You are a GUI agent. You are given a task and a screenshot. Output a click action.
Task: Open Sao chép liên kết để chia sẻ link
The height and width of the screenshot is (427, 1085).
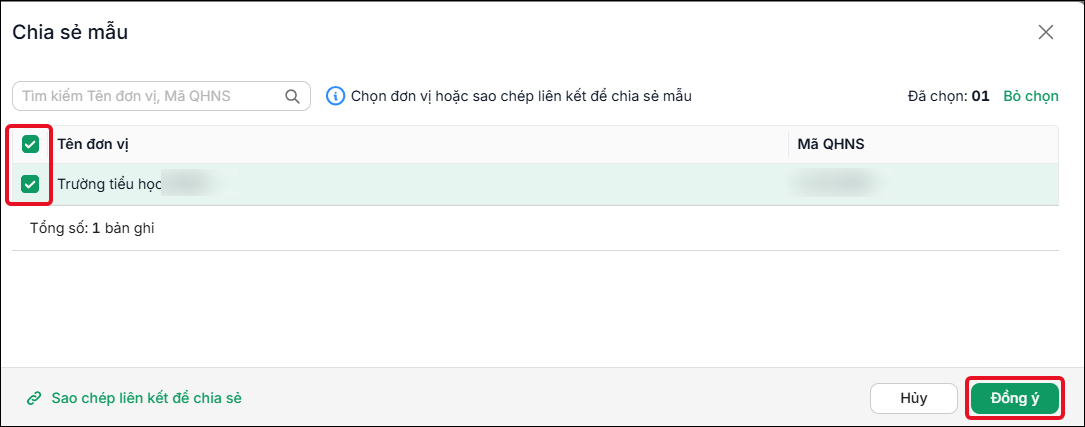click(x=146, y=399)
